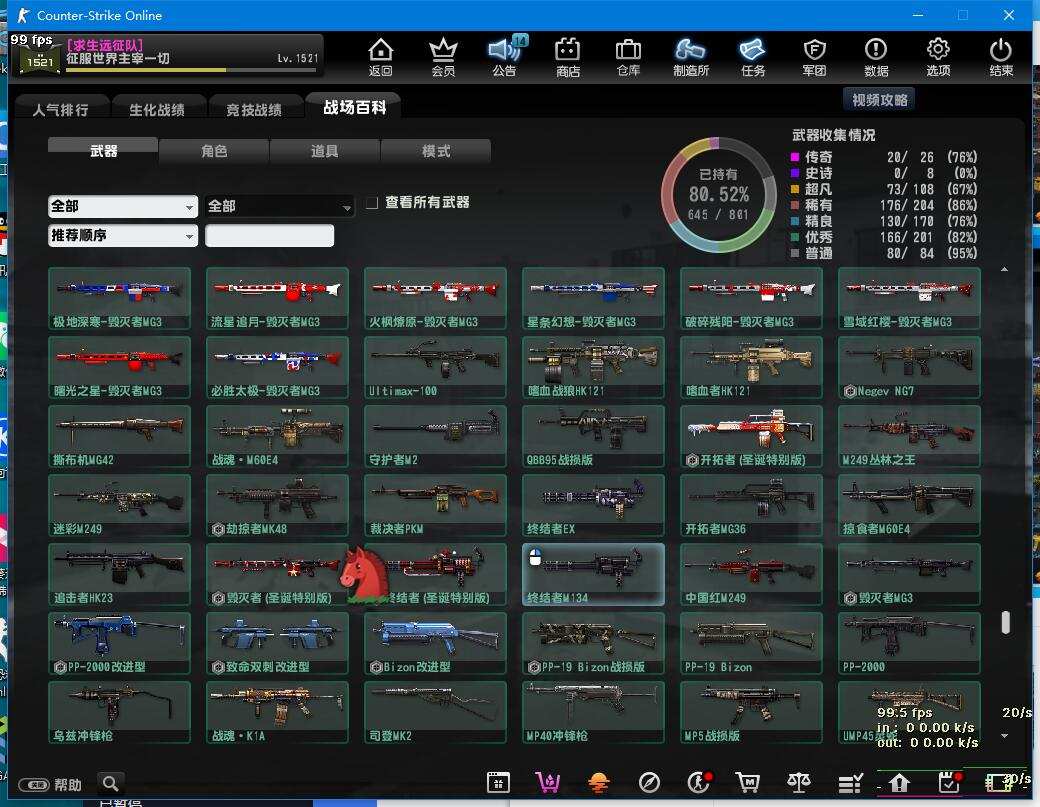The height and width of the screenshot is (807, 1040).
Task: Click the 史诗 purple rarity swatch
Action: coord(795,173)
